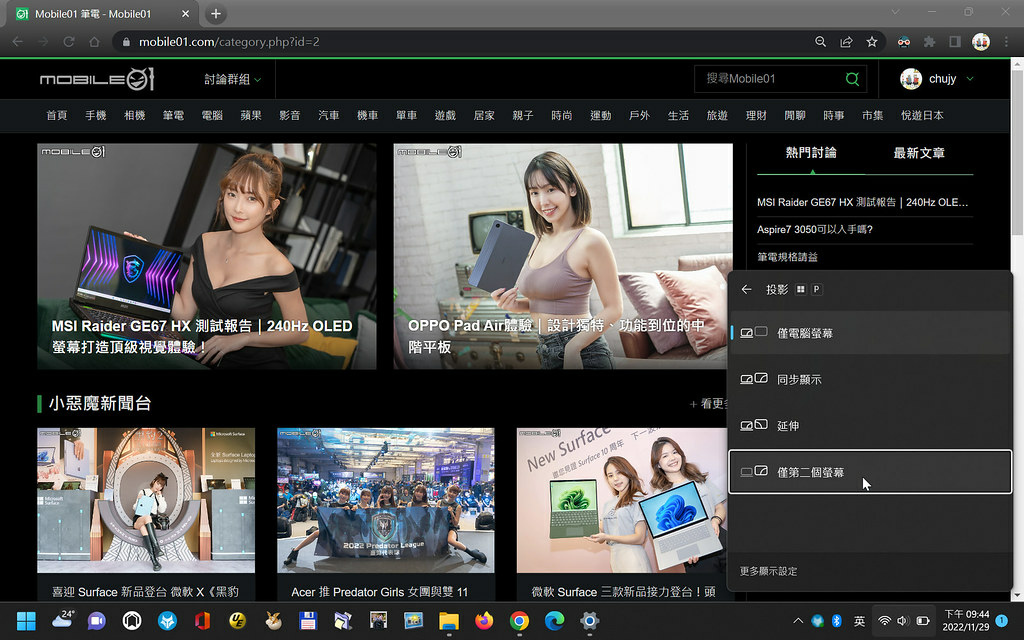
Task: Switch to the 熱門討論 tab
Action: point(811,153)
